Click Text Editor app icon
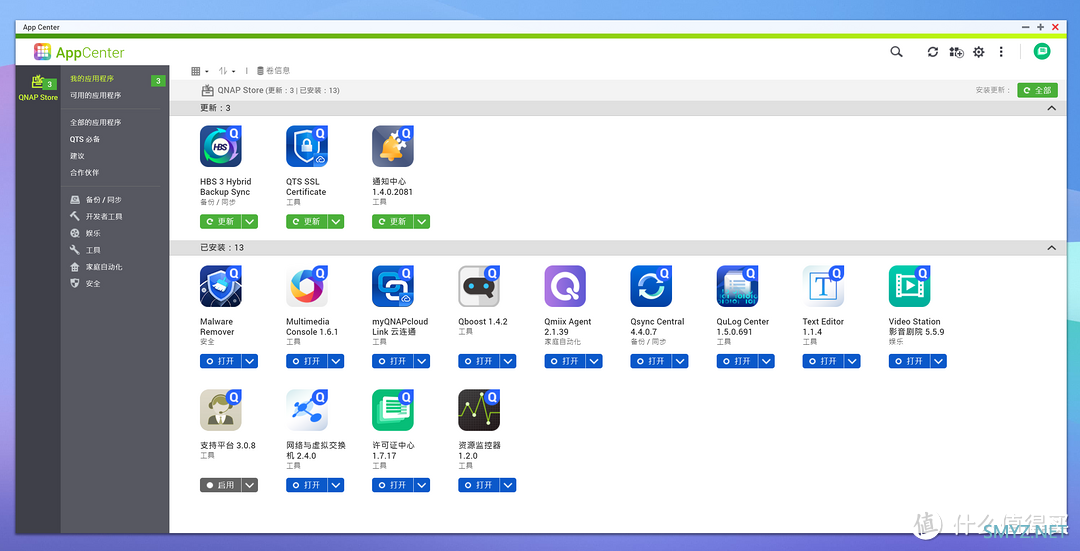1080x551 pixels. click(x=823, y=286)
